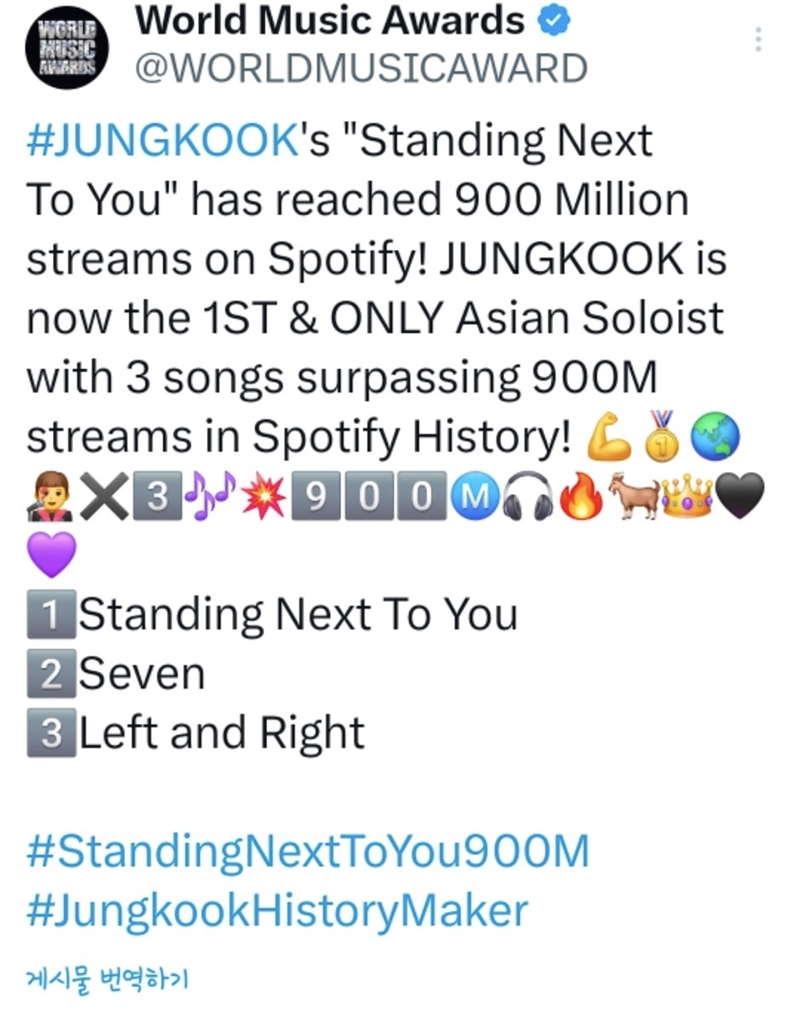This screenshot has height=1010, width=800.
Task: Click the flexed biceps emoji
Action: coord(608,437)
